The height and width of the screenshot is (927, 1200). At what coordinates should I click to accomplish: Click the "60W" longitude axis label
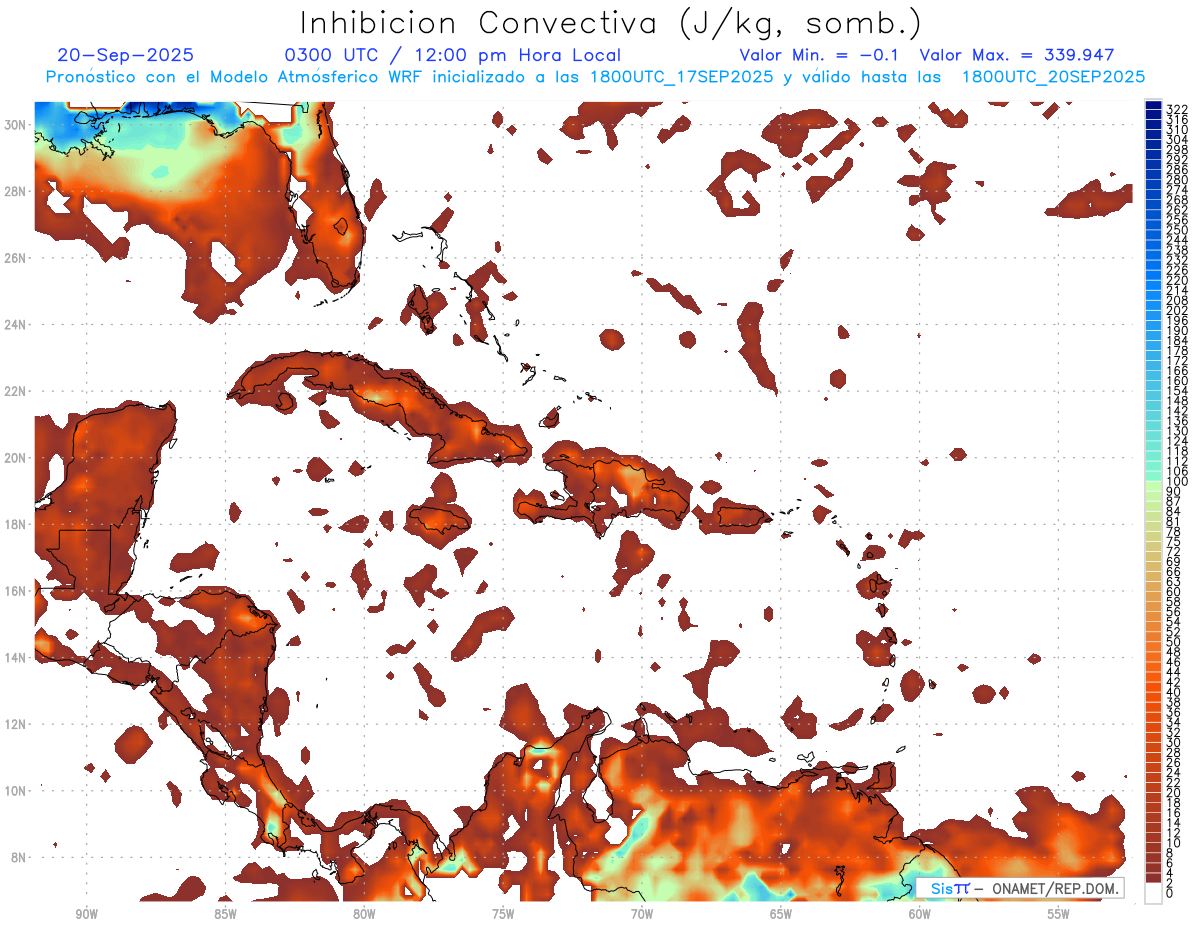920,914
